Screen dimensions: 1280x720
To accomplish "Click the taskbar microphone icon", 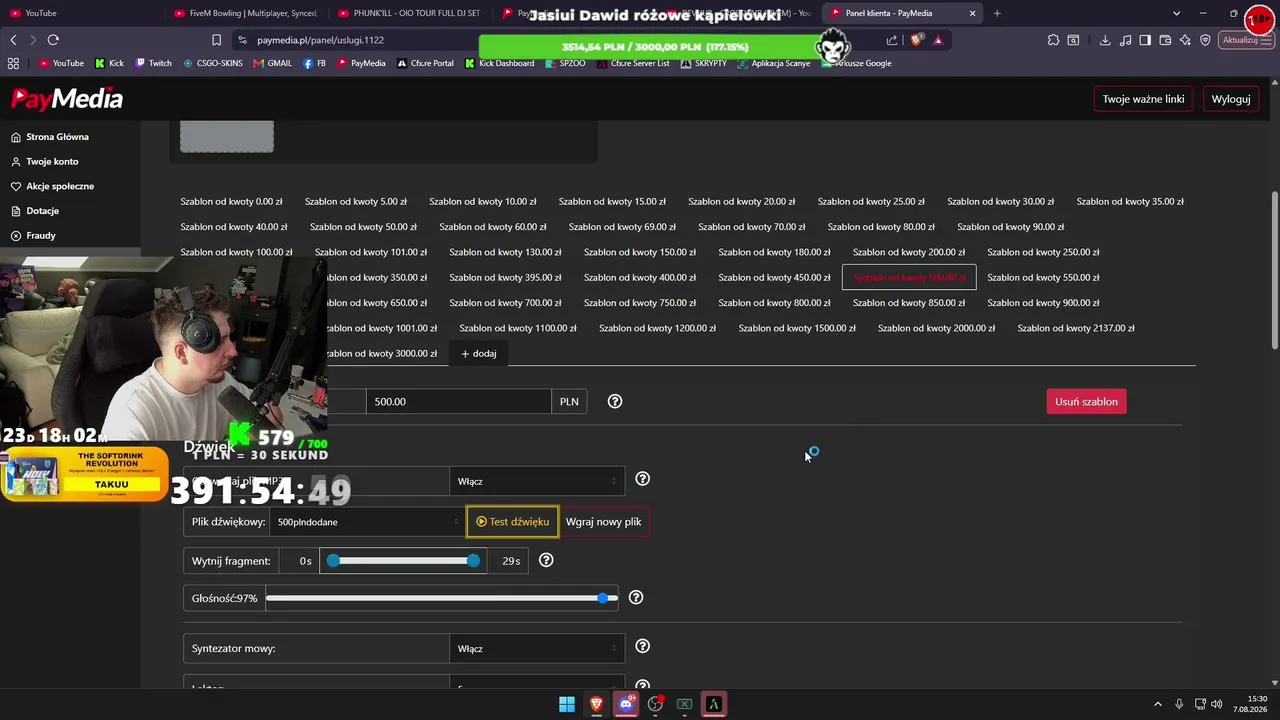I will (1179, 704).
